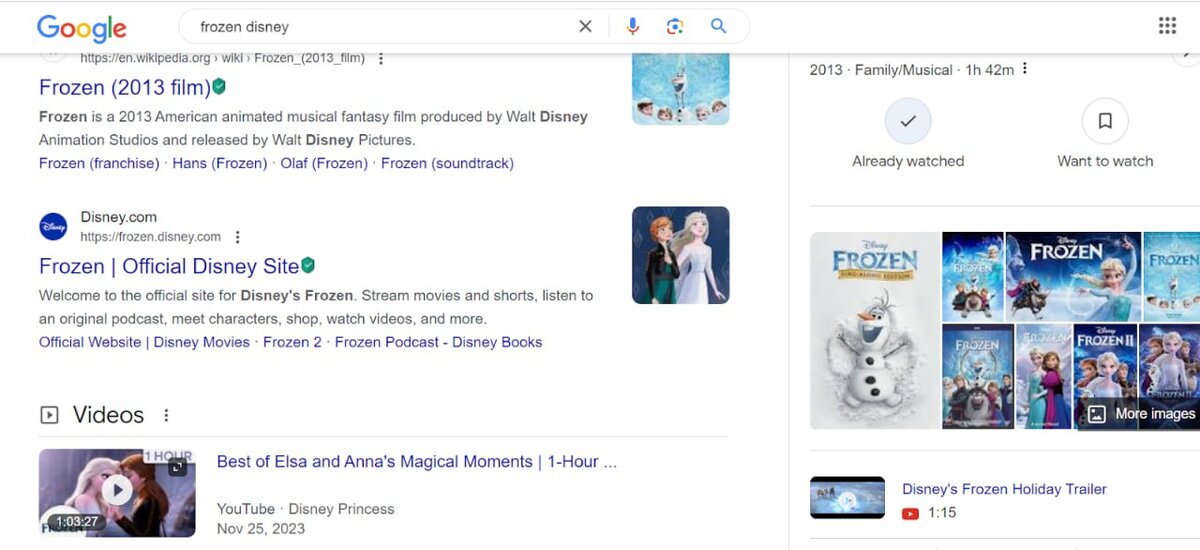Viewport: 1200px width, 550px height.
Task: Open more options for Disney.com result
Action: coord(237,237)
